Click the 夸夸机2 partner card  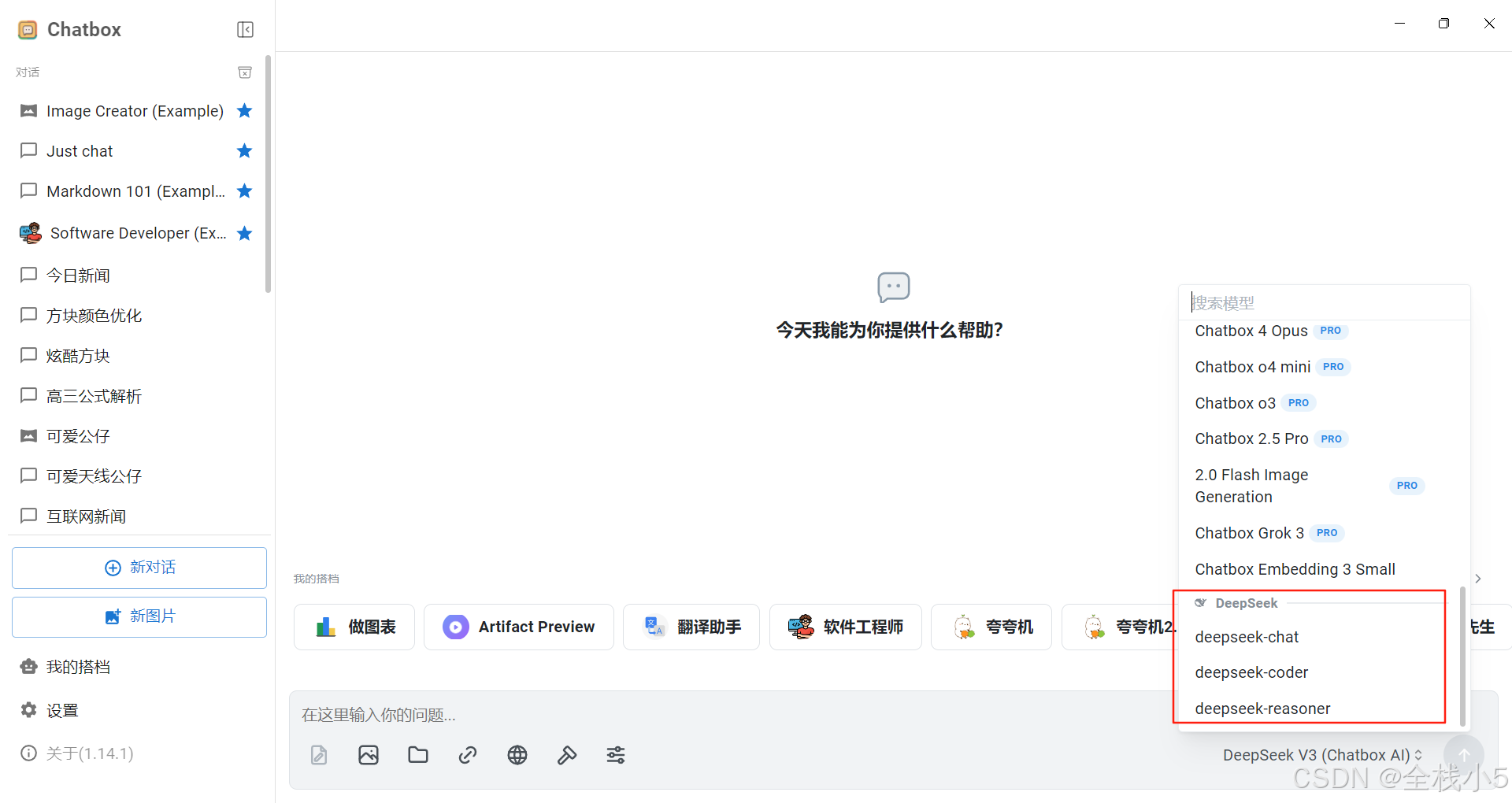tap(1120, 627)
